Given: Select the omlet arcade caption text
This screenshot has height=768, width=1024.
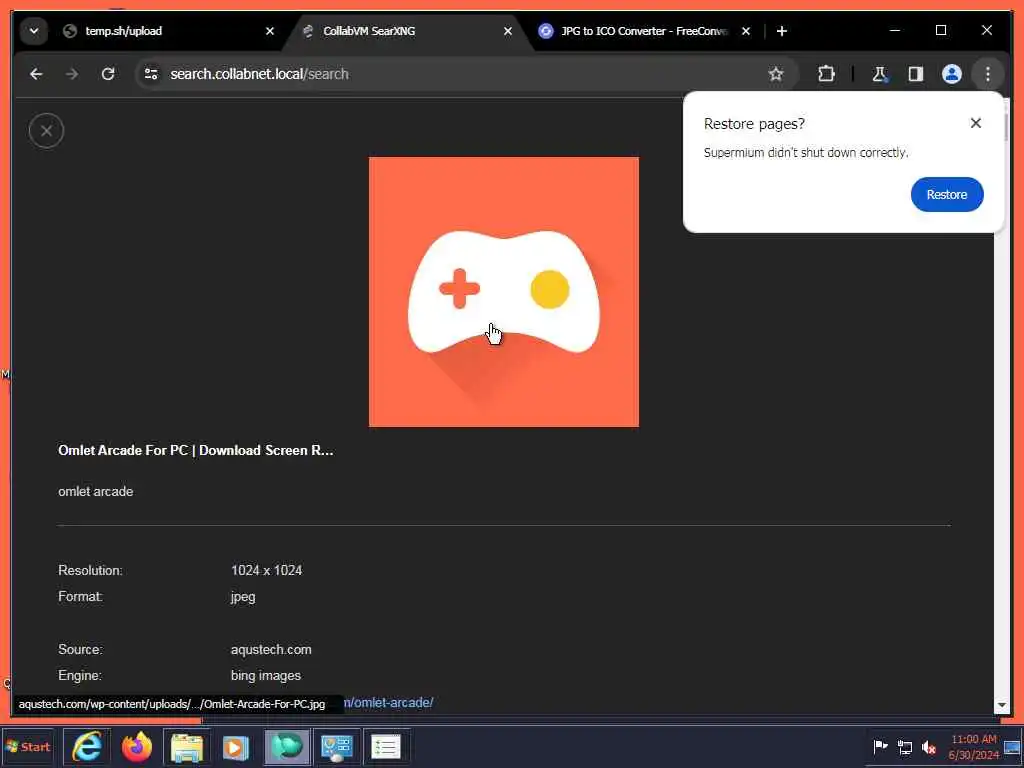Looking at the screenshot, I should (x=95, y=491).
